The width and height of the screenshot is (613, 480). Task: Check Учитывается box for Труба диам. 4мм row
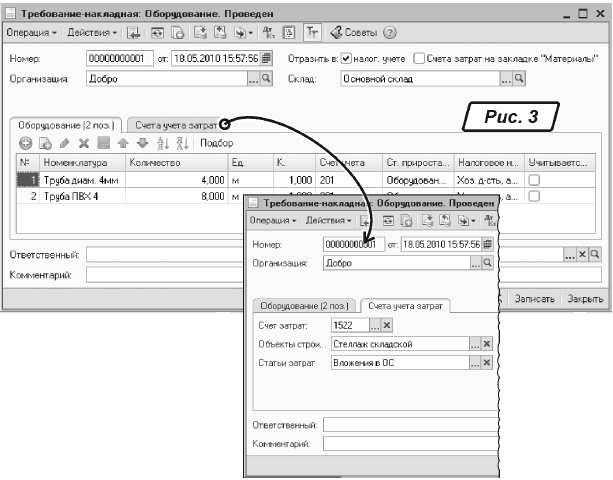[x=534, y=179]
